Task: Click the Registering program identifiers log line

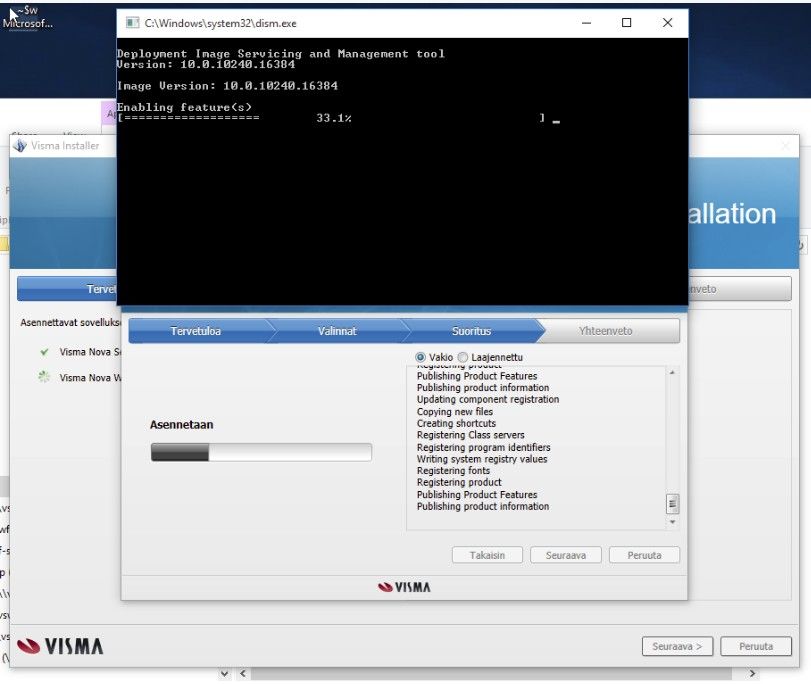Action: pos(484,447)
